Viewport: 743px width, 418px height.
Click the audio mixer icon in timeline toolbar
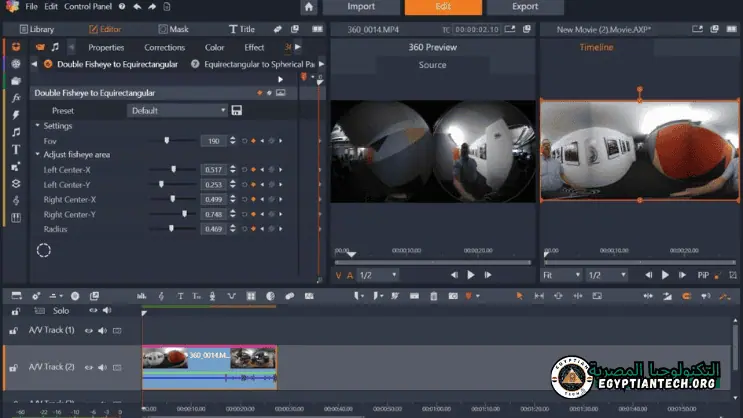click(141, 296)
